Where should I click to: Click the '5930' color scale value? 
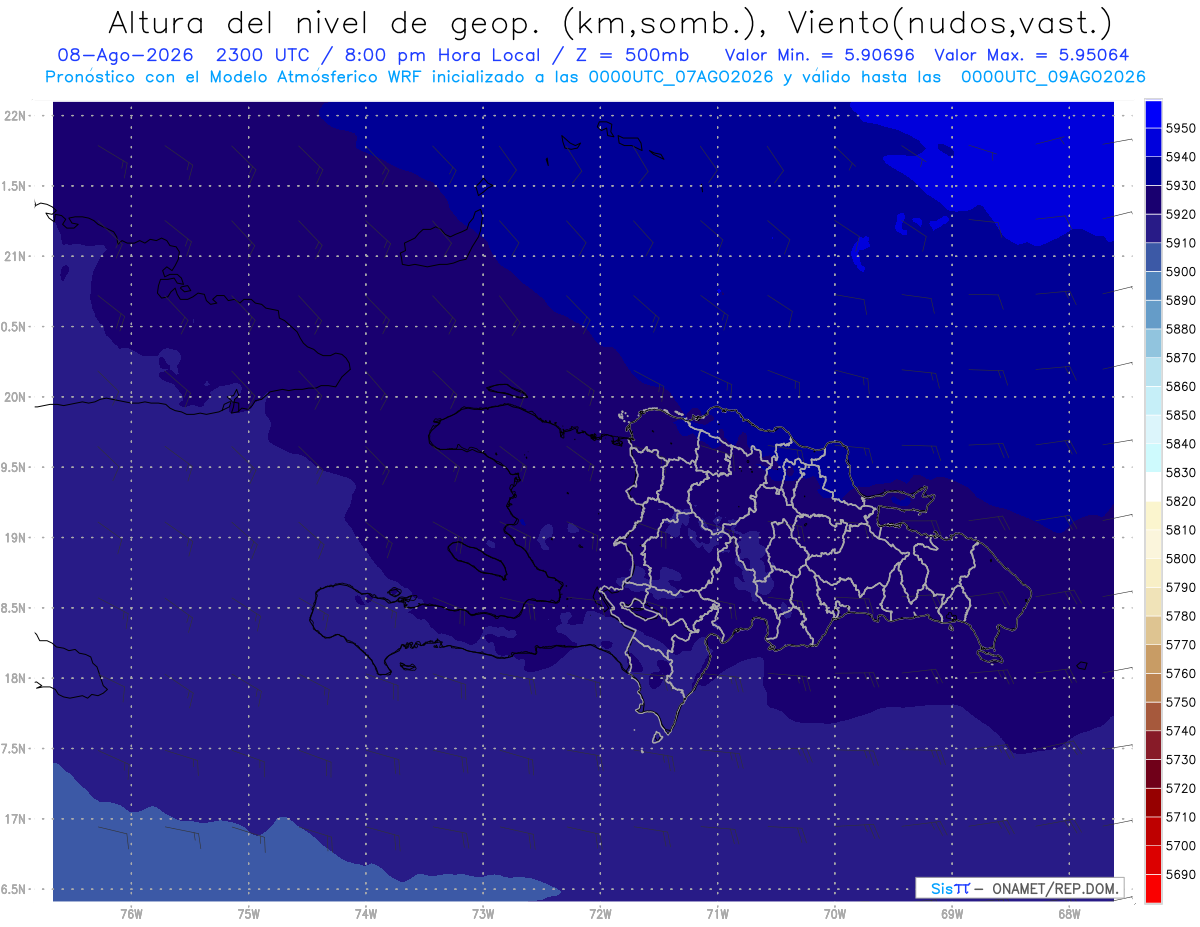tap(1181, 186)
